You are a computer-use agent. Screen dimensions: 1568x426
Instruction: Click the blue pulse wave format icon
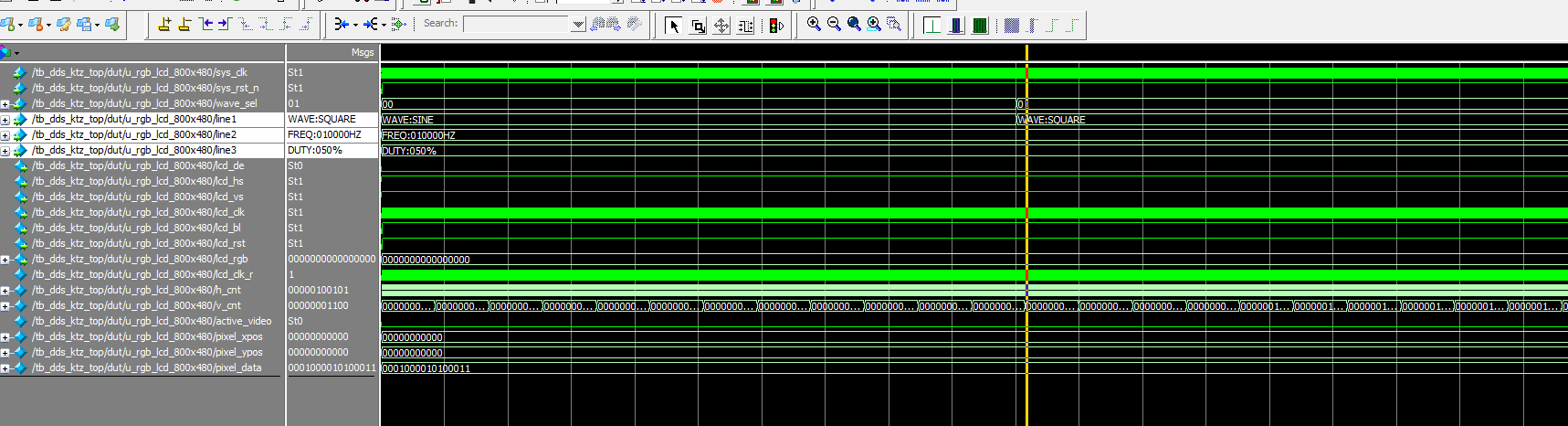956,26
